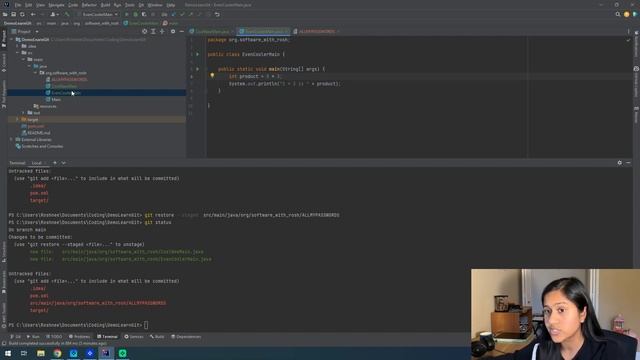Open the Git tool window button
The width and height of the screenshot is (640, 360).
(x=16, y=337)
